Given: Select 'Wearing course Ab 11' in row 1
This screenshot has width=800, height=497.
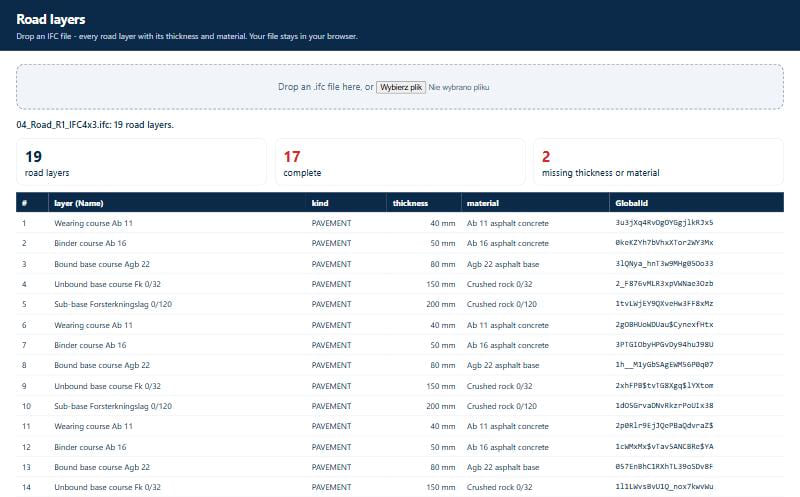Looking at the screenshot, I should pyautogui.click(x=93, y=223).
